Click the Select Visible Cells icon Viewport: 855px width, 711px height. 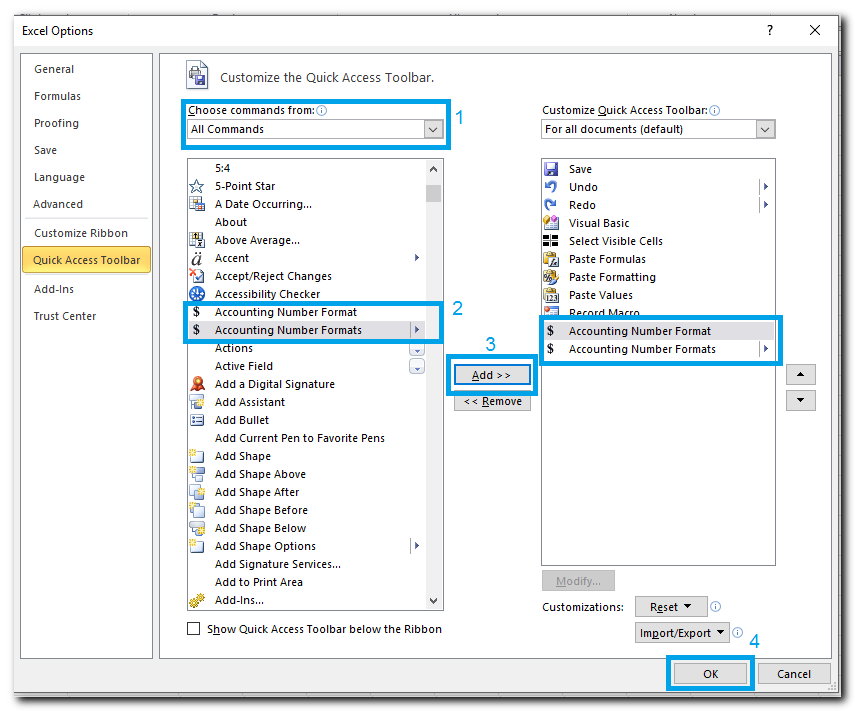[x=550, y=241]
